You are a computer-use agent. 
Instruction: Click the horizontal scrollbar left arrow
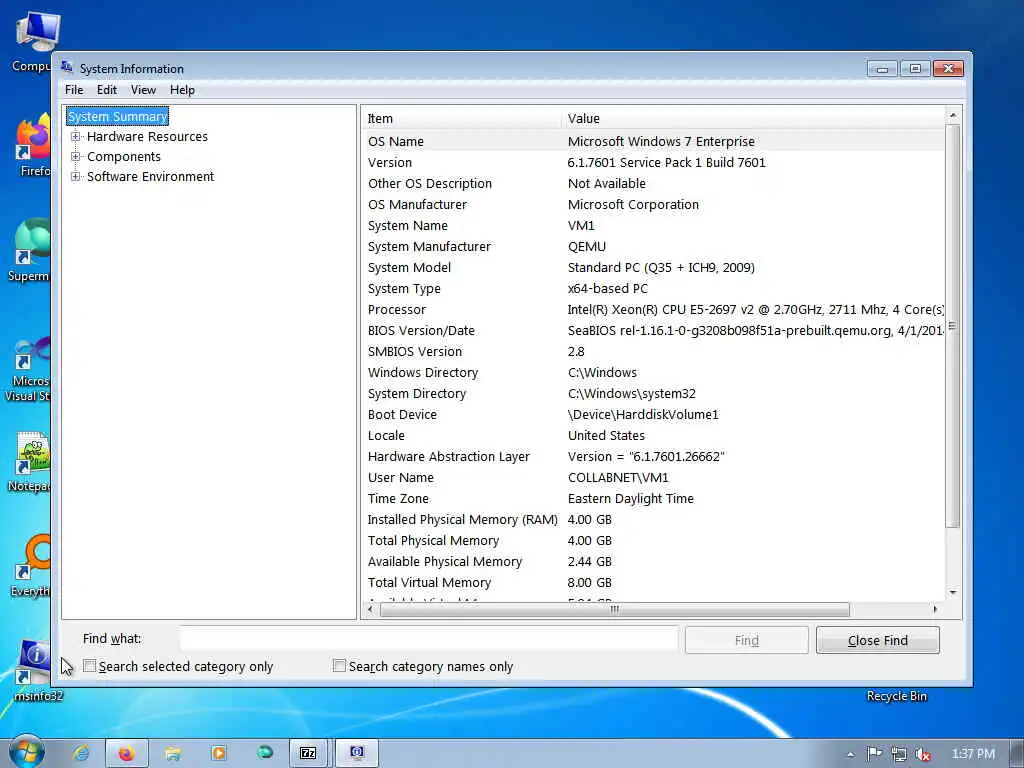tap(370, 609)
